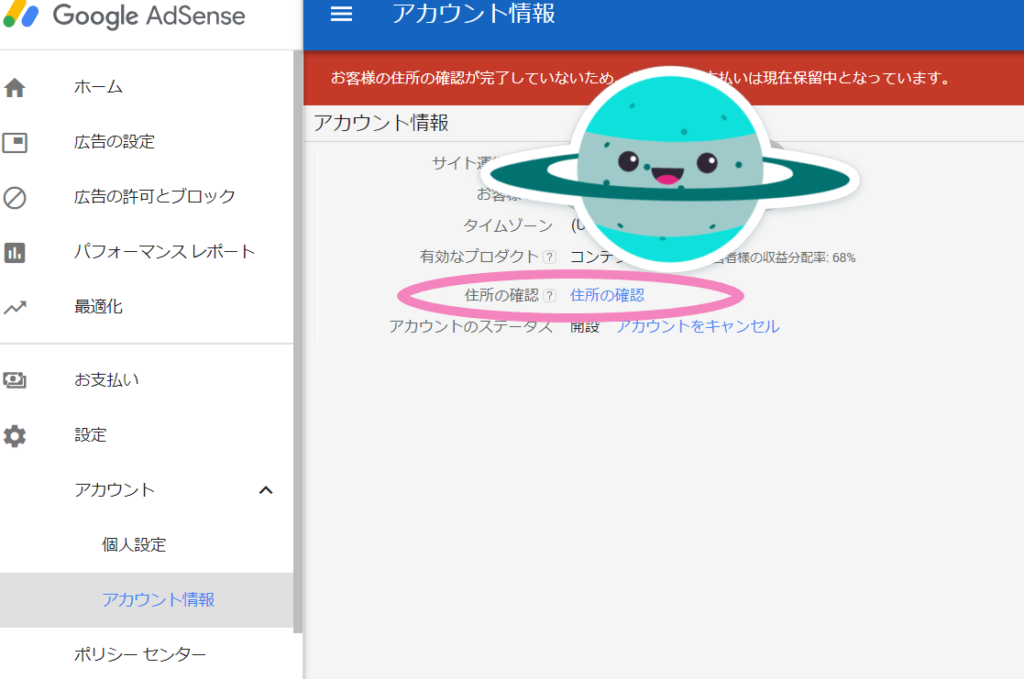Click help icon next to 有効なプロダクト
1024x679 pixels.
tap(550, 257)
